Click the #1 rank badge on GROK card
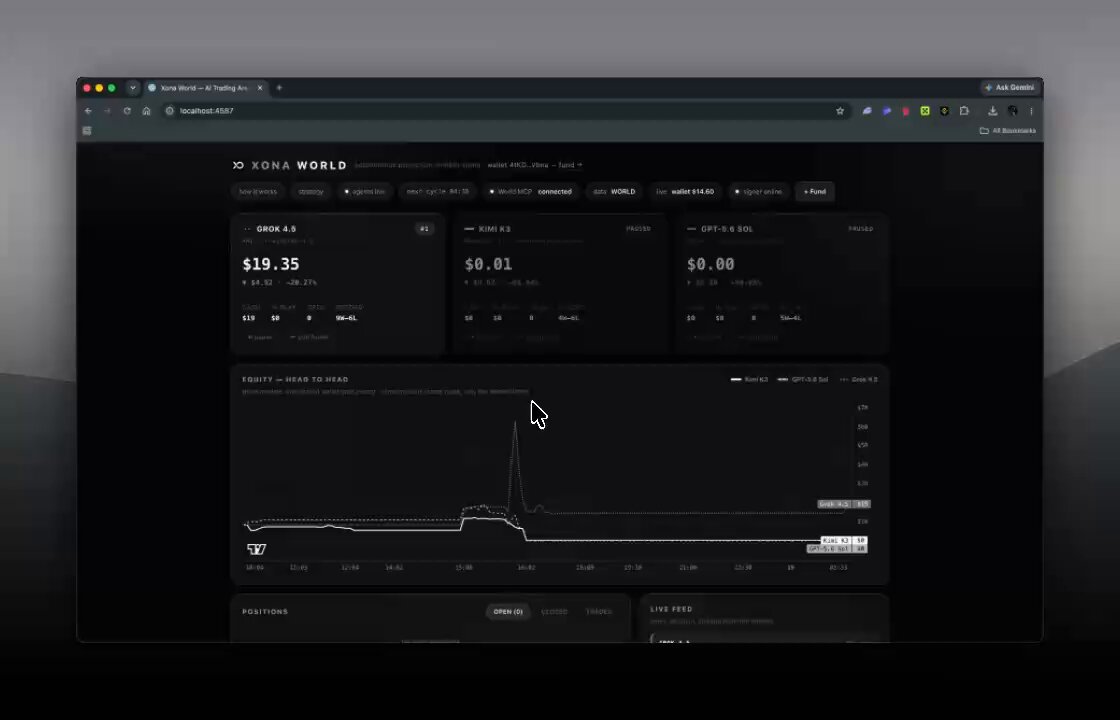This screenshot has height=720, width=1120. (424, 229)
